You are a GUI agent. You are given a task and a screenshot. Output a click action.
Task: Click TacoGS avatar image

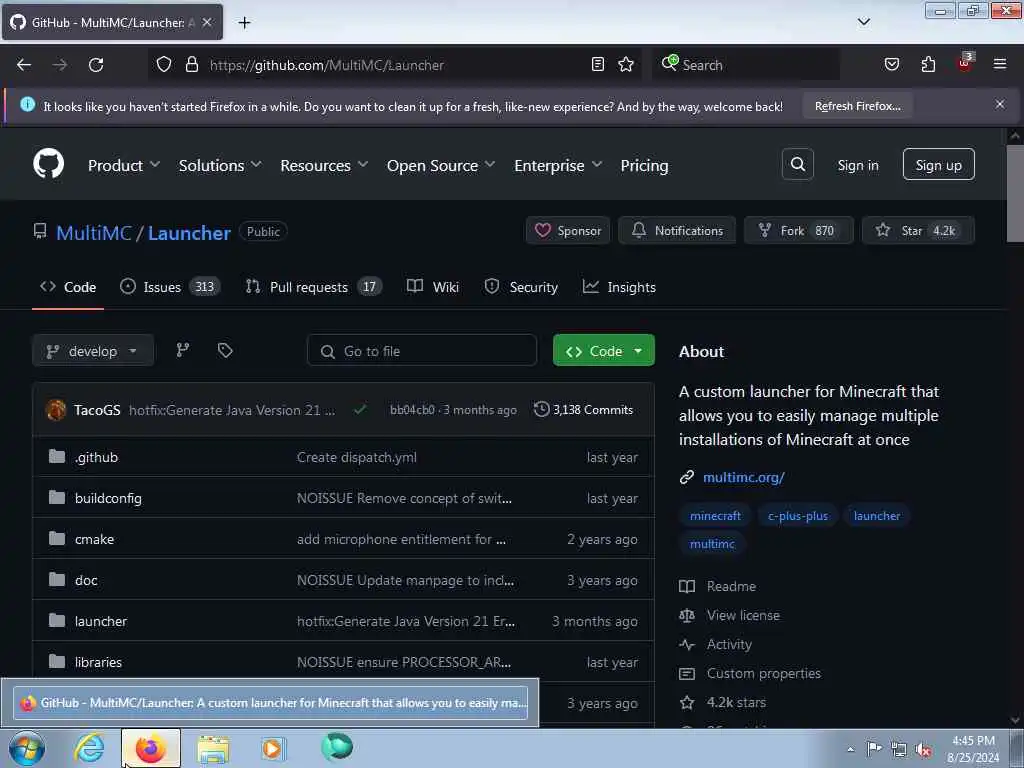[x=56, y=410]
